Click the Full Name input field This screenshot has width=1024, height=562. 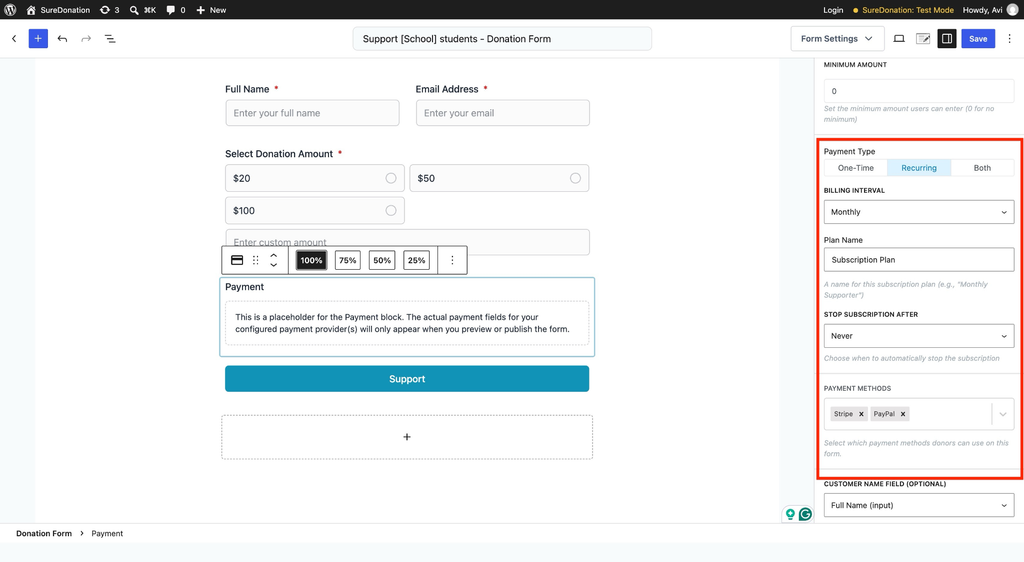tap(312, 113)
